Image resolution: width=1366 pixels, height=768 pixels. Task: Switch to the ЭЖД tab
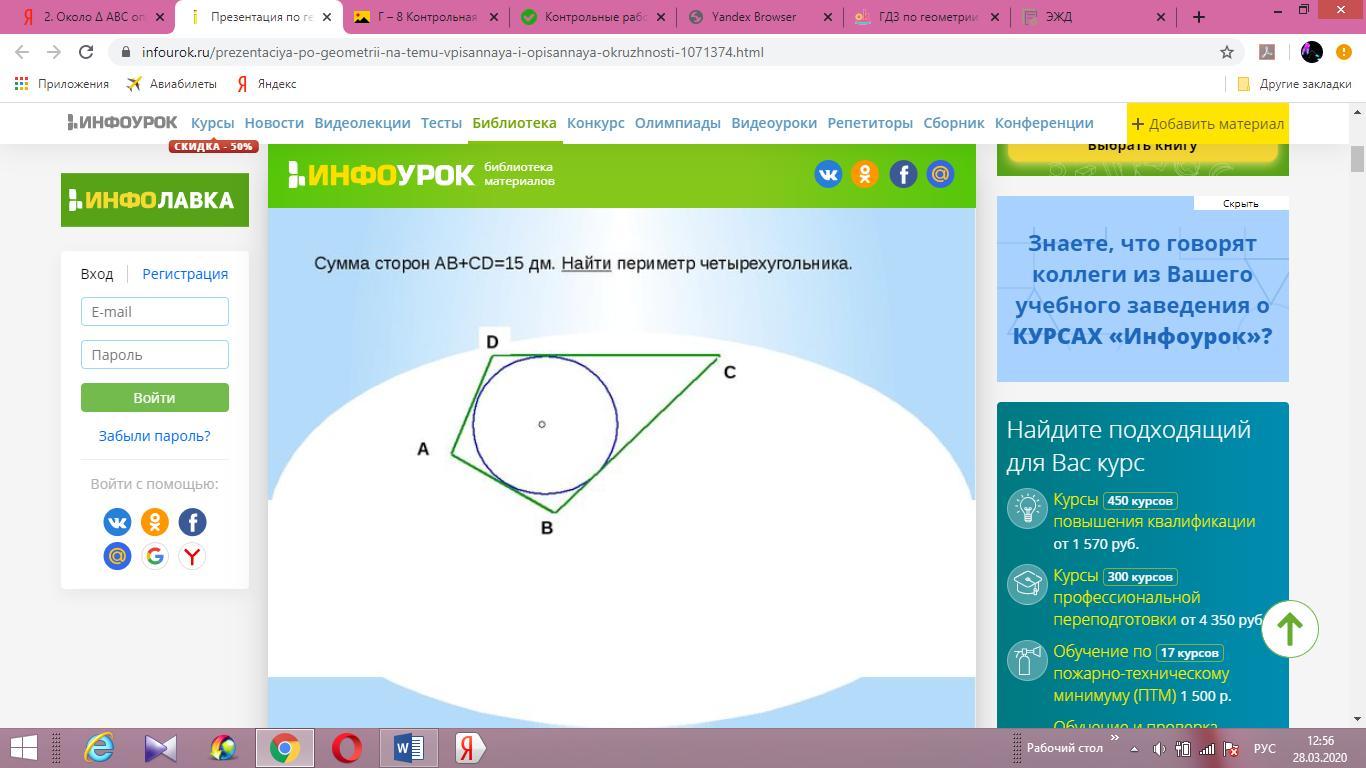tap(1093, 17)
